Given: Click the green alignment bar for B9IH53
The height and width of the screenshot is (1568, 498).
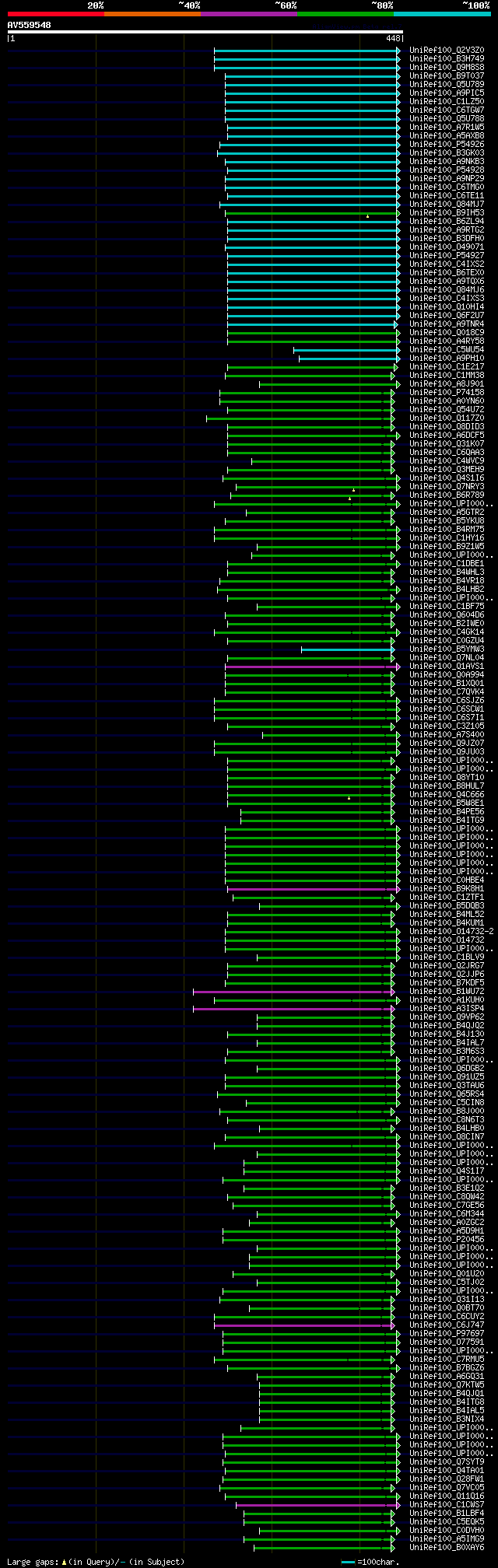Looking at the screenshot, I should click(311, 213).
